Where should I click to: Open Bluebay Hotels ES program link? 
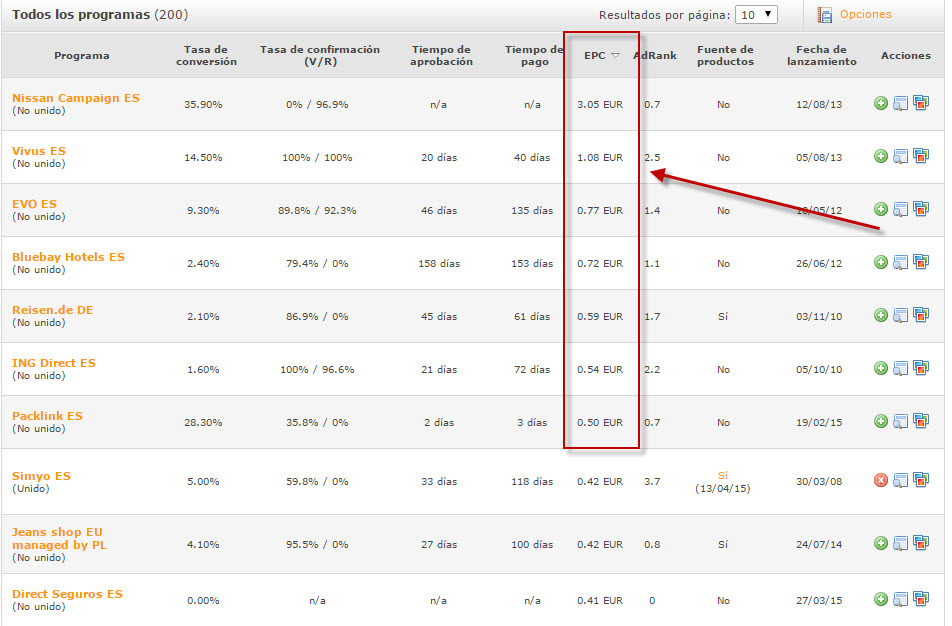point(68,256)
